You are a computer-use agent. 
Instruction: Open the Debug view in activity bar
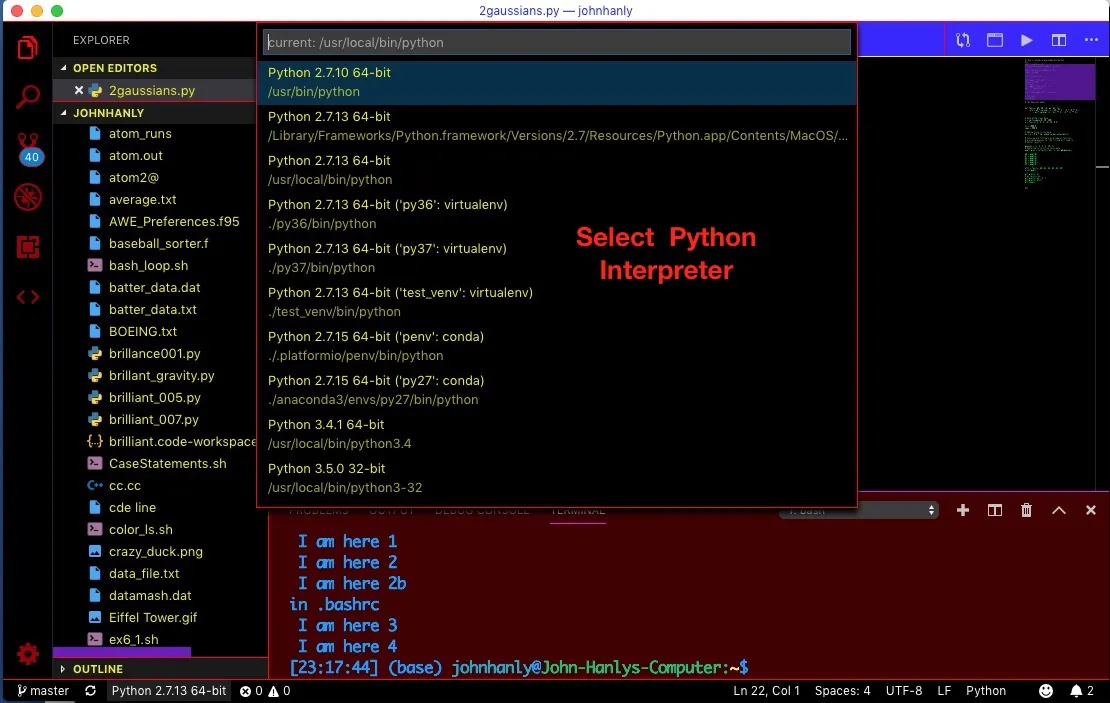click(28, 198)
